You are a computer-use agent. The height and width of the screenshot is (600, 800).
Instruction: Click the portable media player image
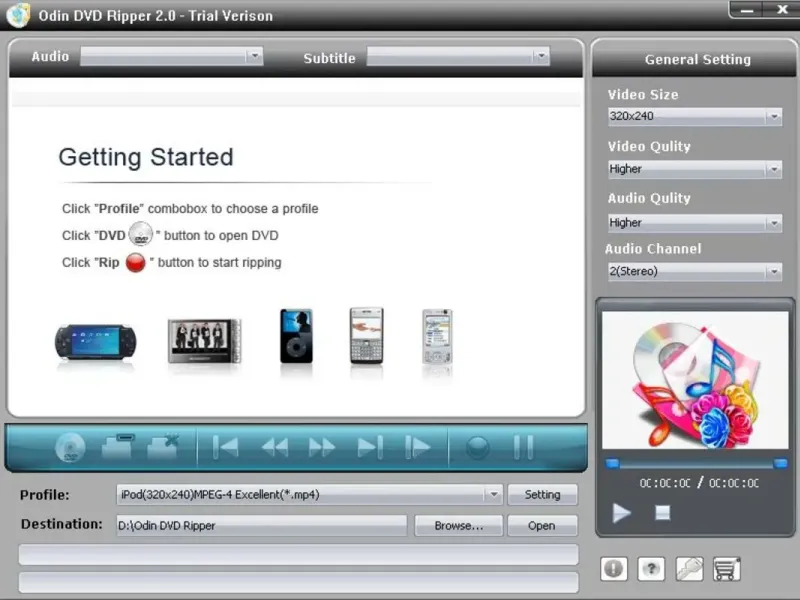tap(204, 341)
